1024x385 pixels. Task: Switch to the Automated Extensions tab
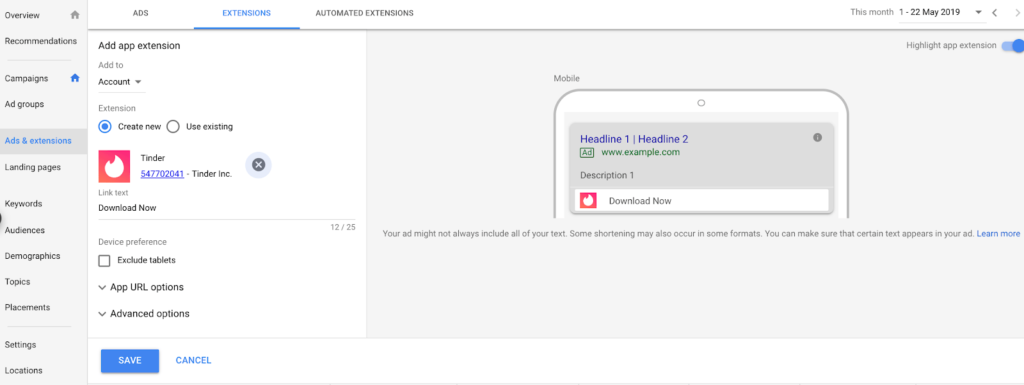click(364, 13)
